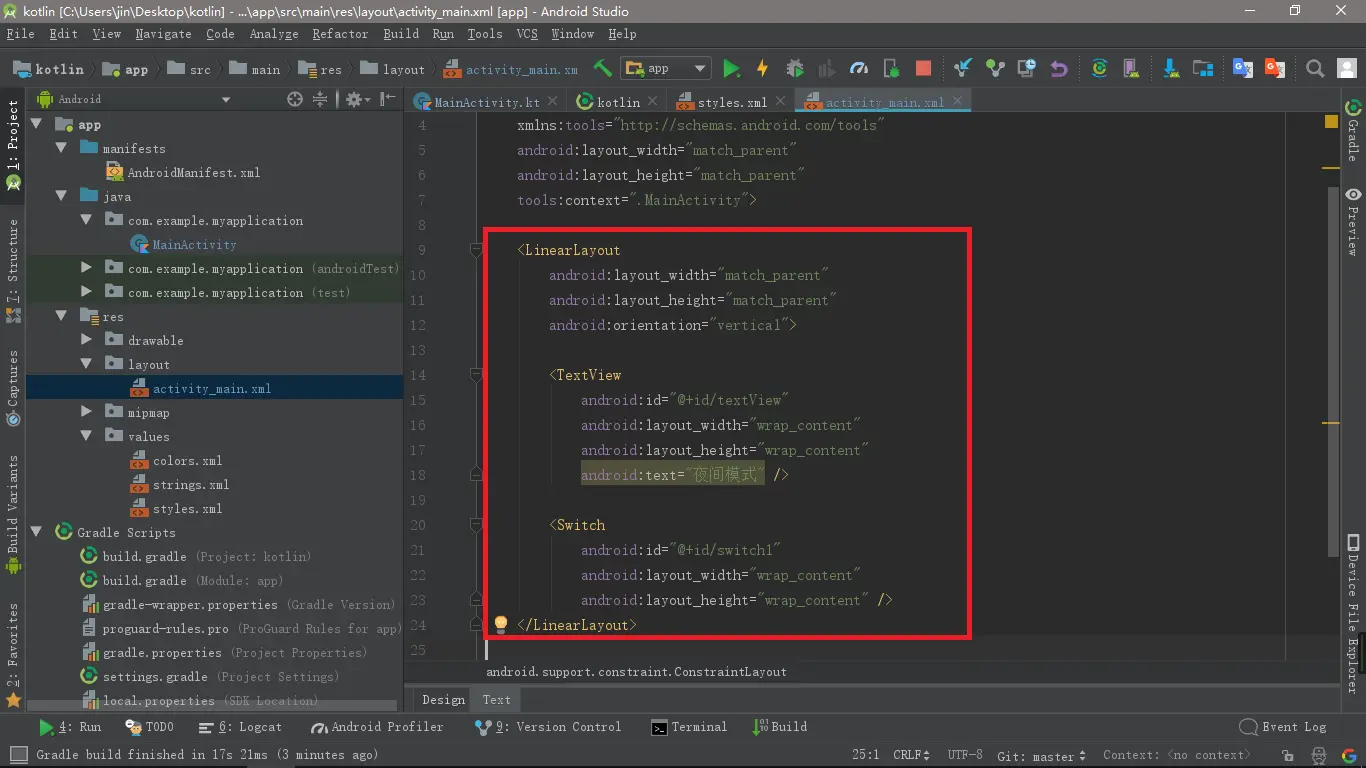The width and height of the screenshot is (1366, 768).
Task: Toggle the 2: Favorites side panel
Action: [13, 655]
